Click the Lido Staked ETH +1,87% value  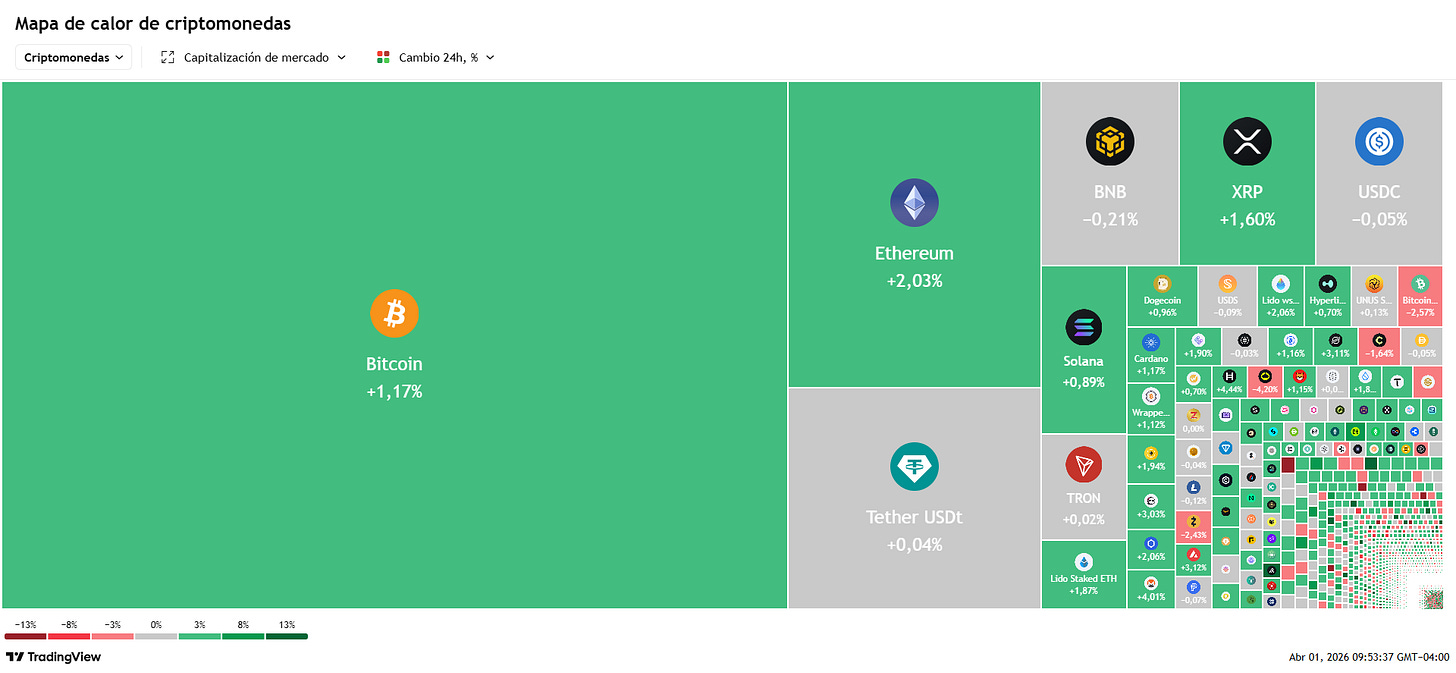(x=1083, y=591)
